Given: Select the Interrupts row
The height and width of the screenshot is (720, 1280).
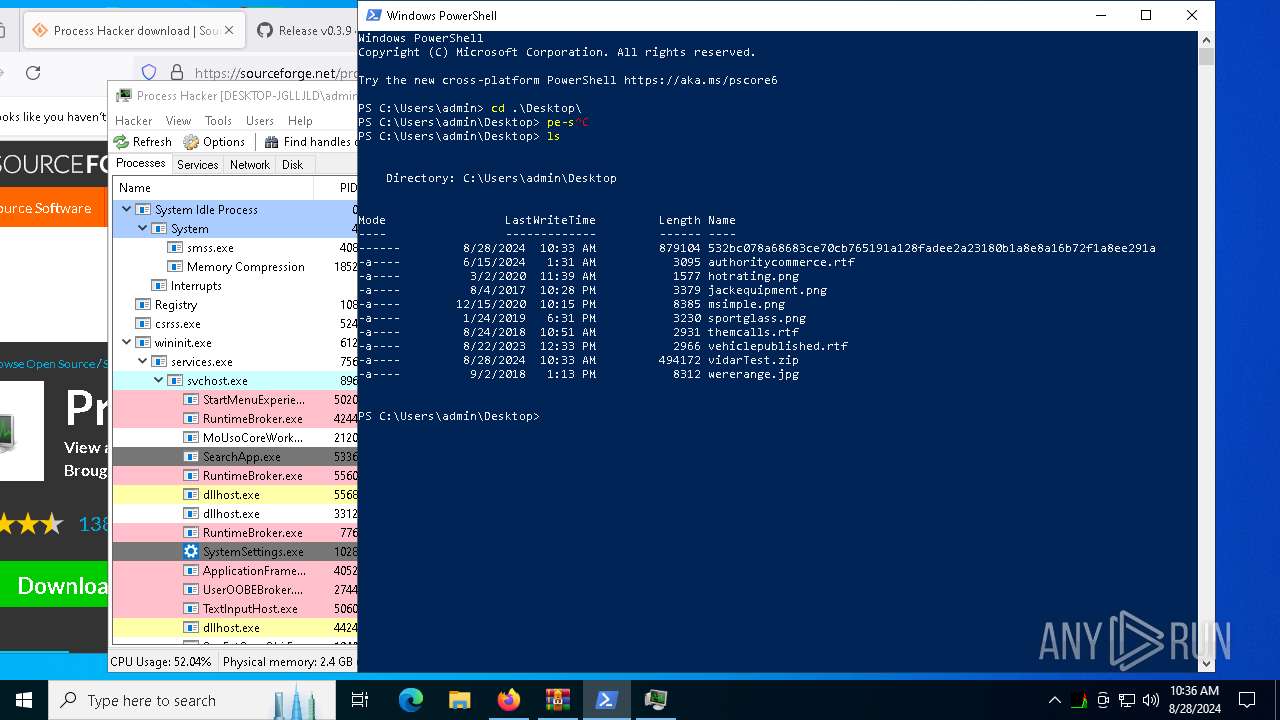Looking at the screenshot, I should 235,285.
